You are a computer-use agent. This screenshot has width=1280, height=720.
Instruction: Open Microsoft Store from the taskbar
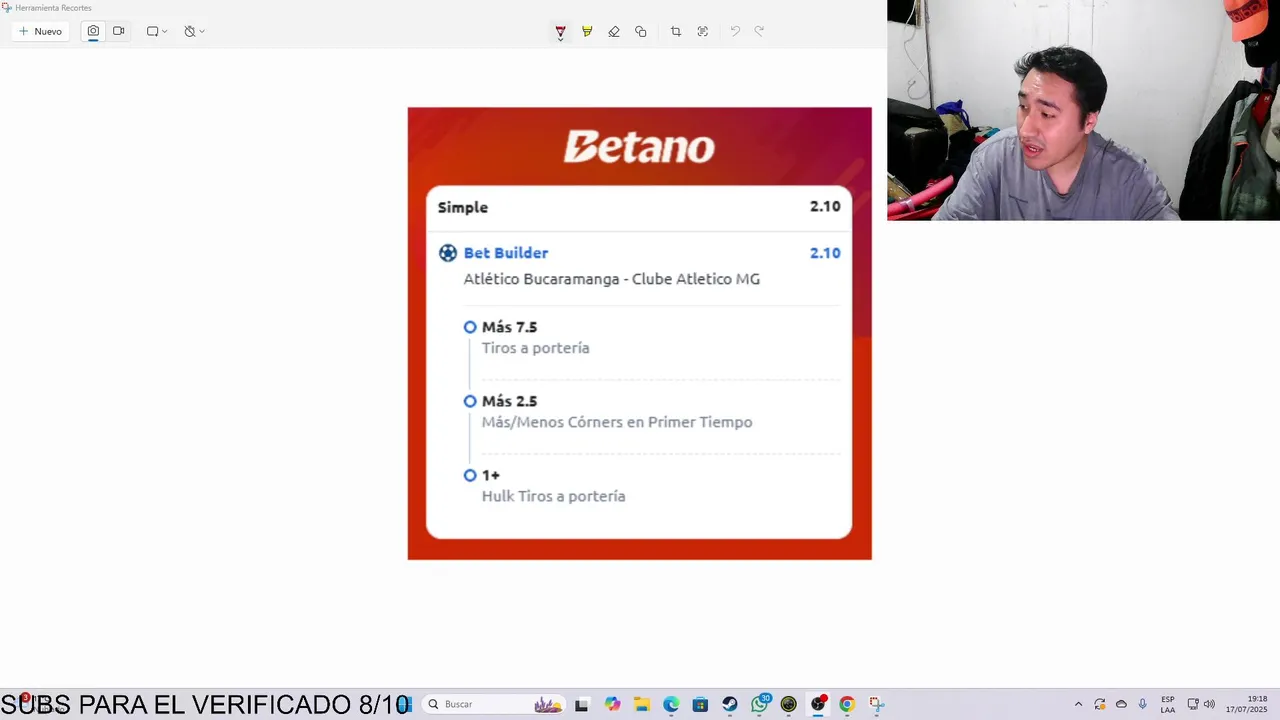pyautogui.click(x=700, y=704)
